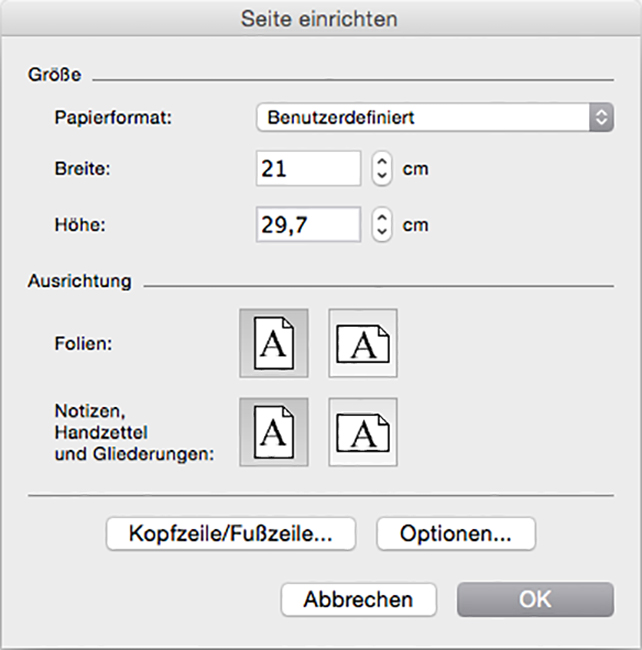The height and width of the screenshot is (650, 642).
Task: Decrease Höhe with the stepper down arrow
Action: coord(382,233)
